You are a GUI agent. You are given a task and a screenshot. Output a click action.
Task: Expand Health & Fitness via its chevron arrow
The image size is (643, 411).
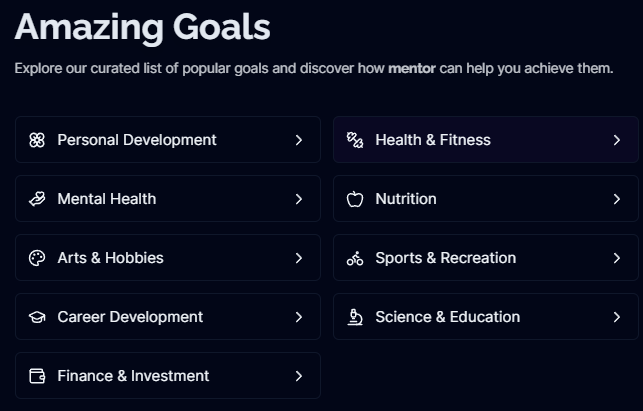click(616, 140)
